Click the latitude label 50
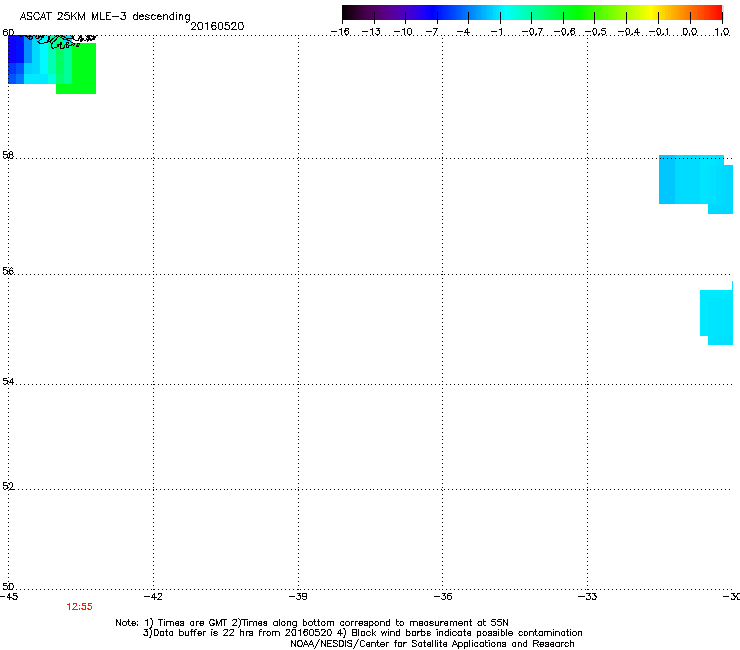The height and width of the screenshot is (650, 740). click(8, 587)
